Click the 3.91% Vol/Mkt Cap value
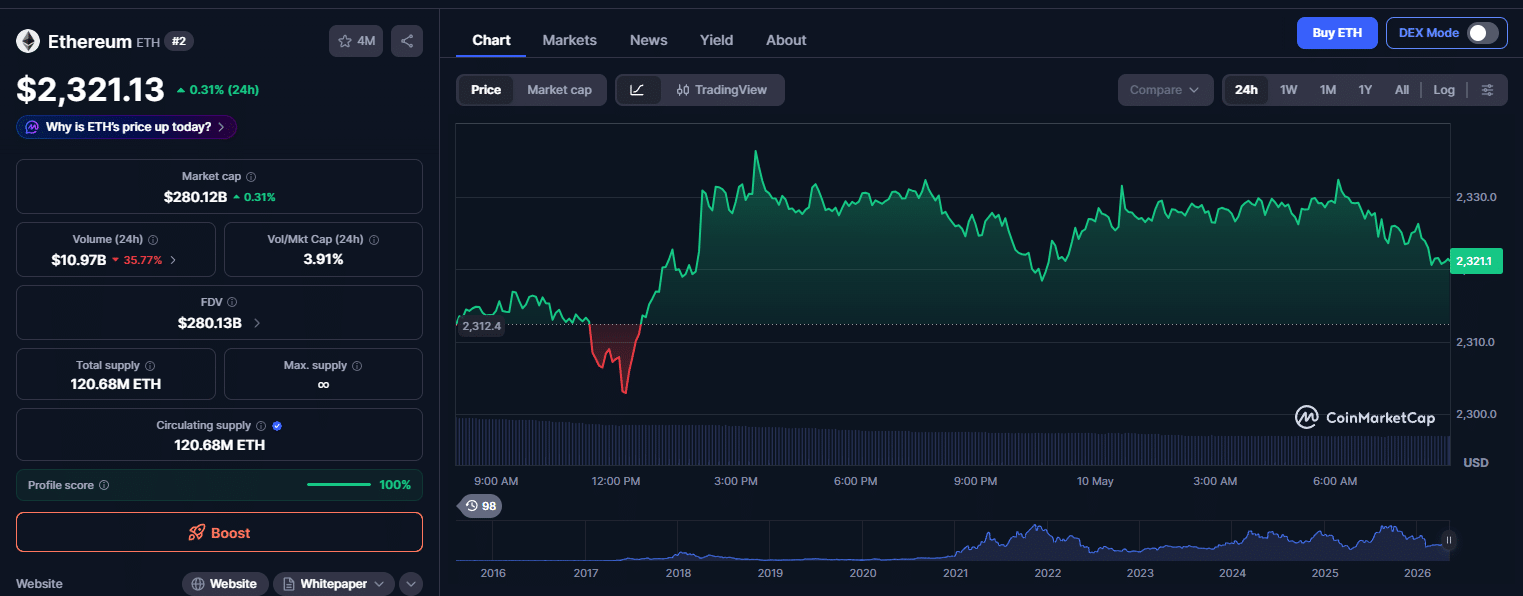This screenshot has width=1523, height=596. tap(323, 260)
